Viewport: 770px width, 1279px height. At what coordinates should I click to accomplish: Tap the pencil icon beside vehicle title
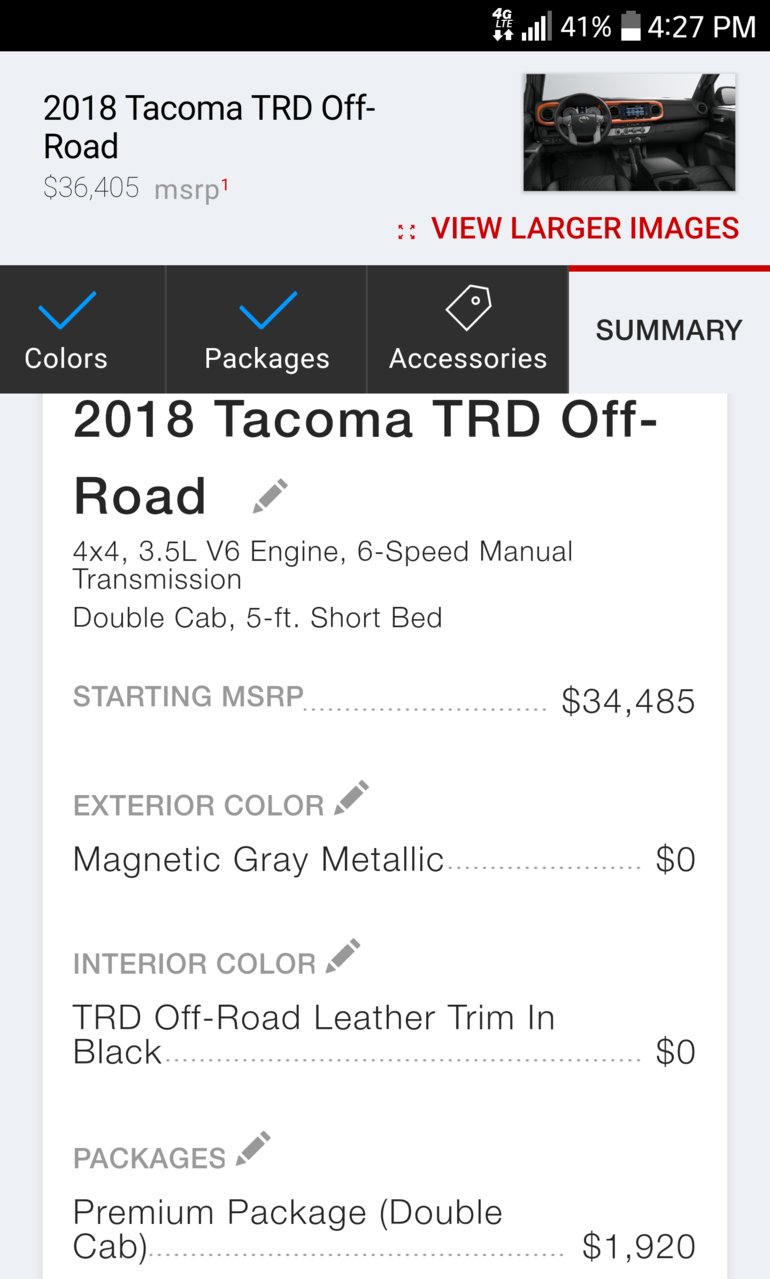(270, 496)
